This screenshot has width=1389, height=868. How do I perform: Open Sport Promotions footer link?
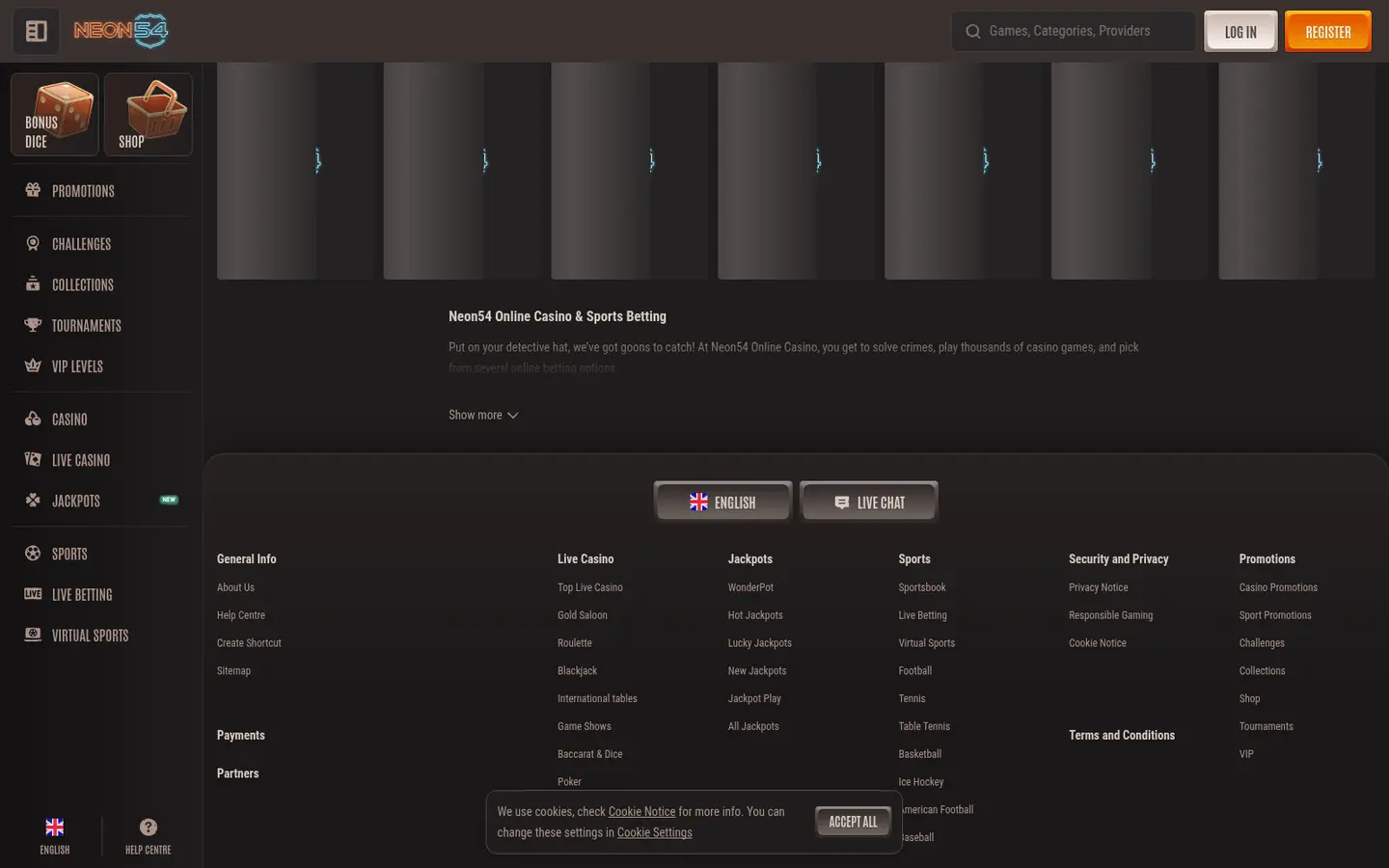1275,615
